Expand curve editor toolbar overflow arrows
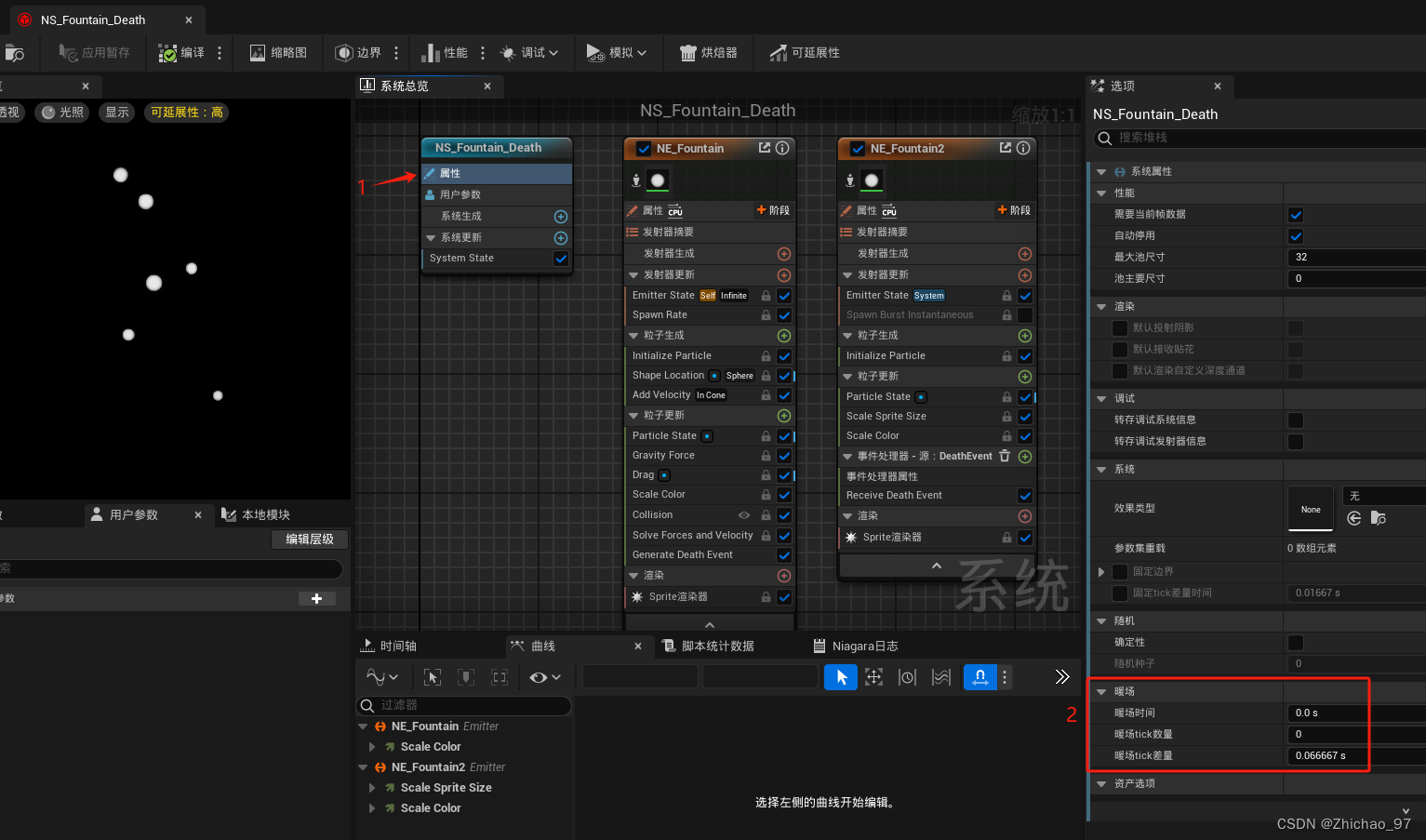The height and width of the screenshot is (840, 1426). [1062, 677]
